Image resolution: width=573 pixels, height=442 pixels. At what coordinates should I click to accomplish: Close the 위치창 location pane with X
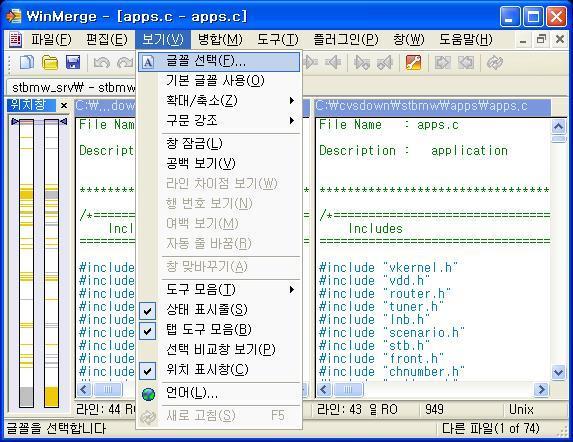click(64, 106)
